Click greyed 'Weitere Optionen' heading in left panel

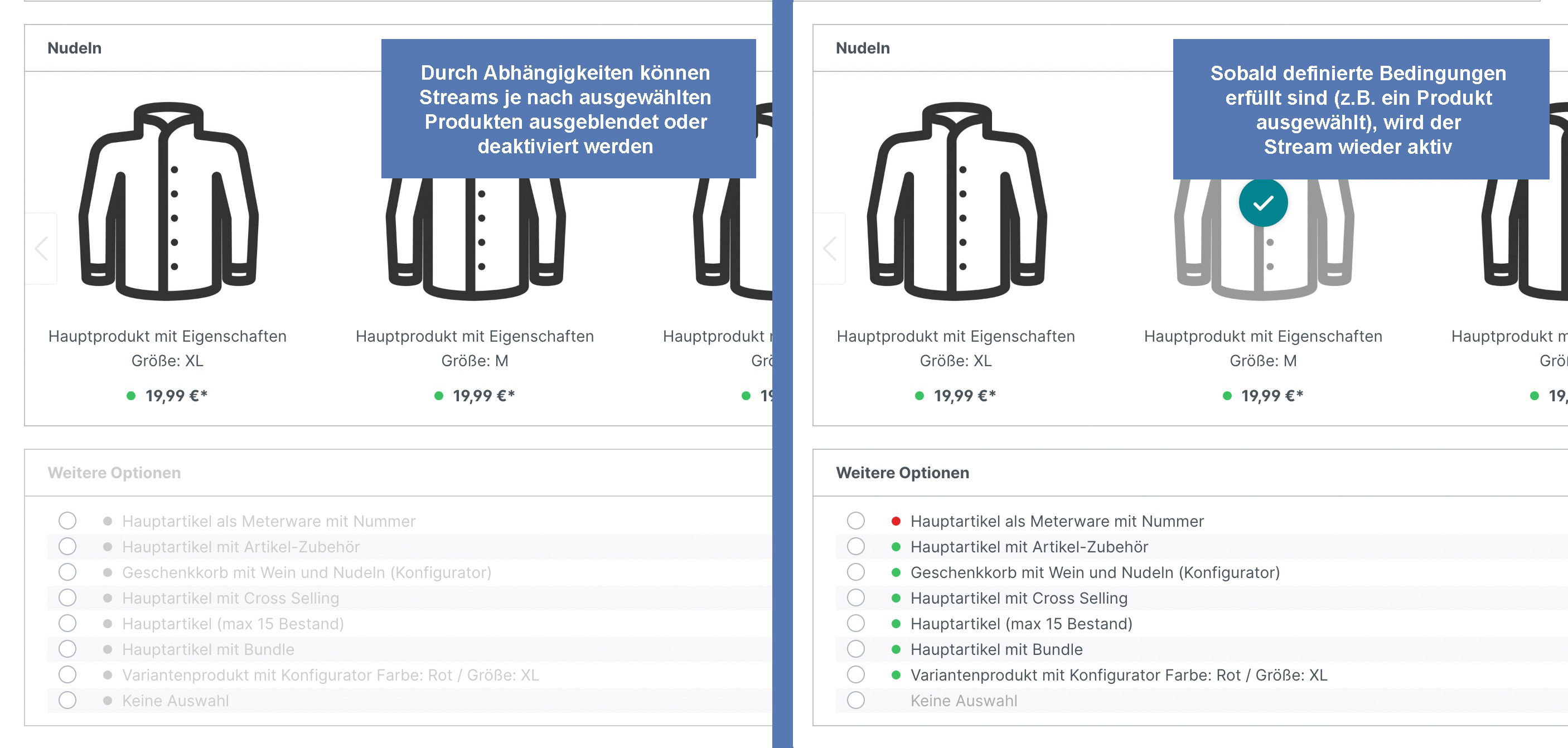114,473
